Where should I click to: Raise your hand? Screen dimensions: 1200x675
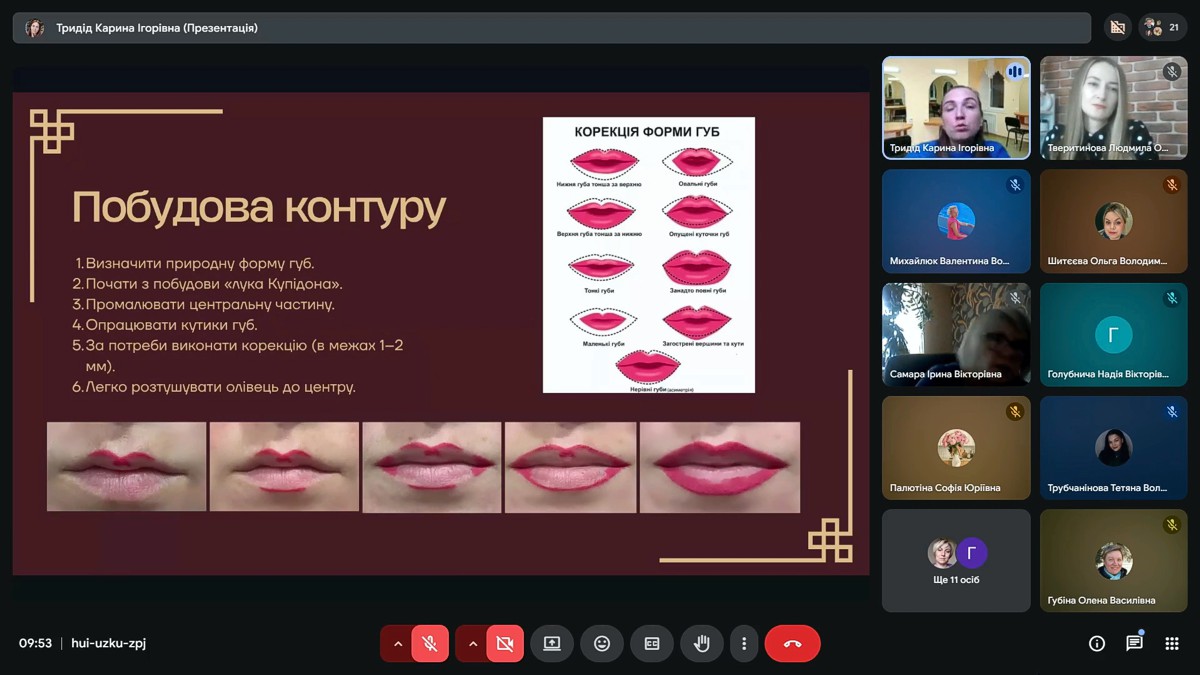702,644
